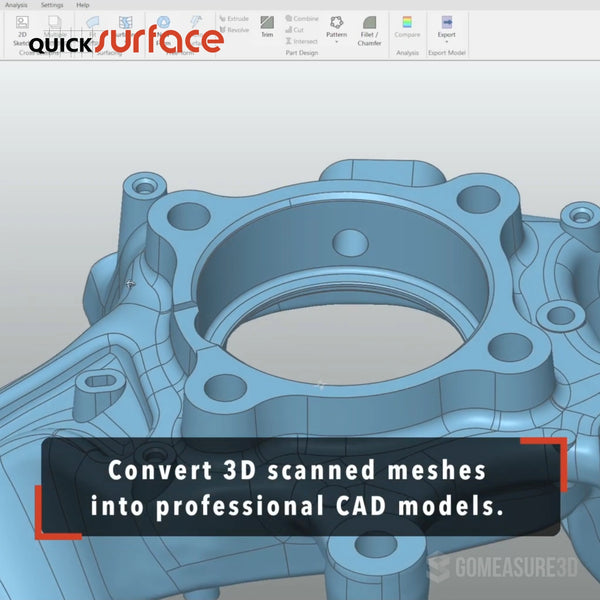
Task: Select the Fit surface tool icon
Action: [x=93, y=22]
